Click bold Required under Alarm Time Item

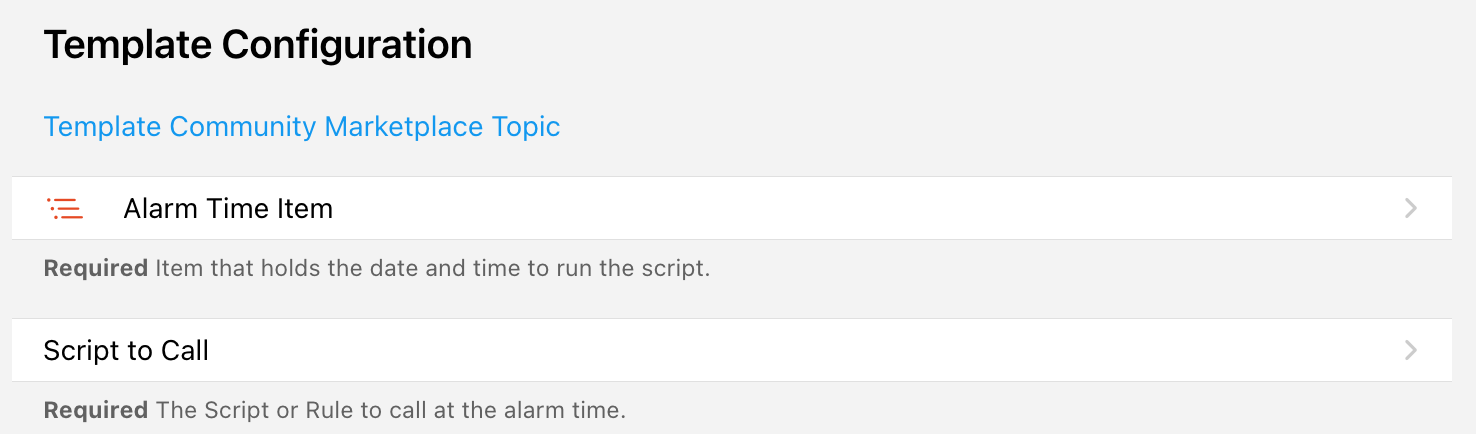96,269
